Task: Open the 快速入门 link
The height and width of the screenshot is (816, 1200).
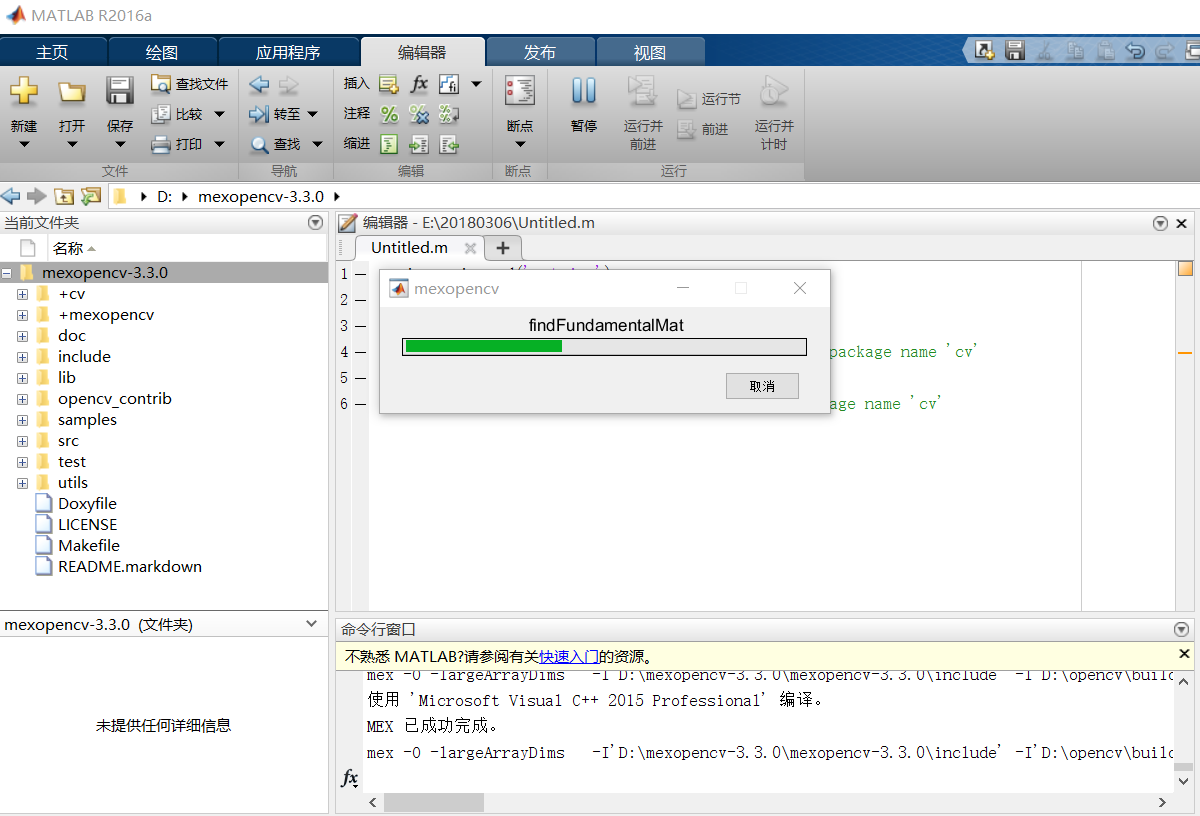Action: (569, 657)
